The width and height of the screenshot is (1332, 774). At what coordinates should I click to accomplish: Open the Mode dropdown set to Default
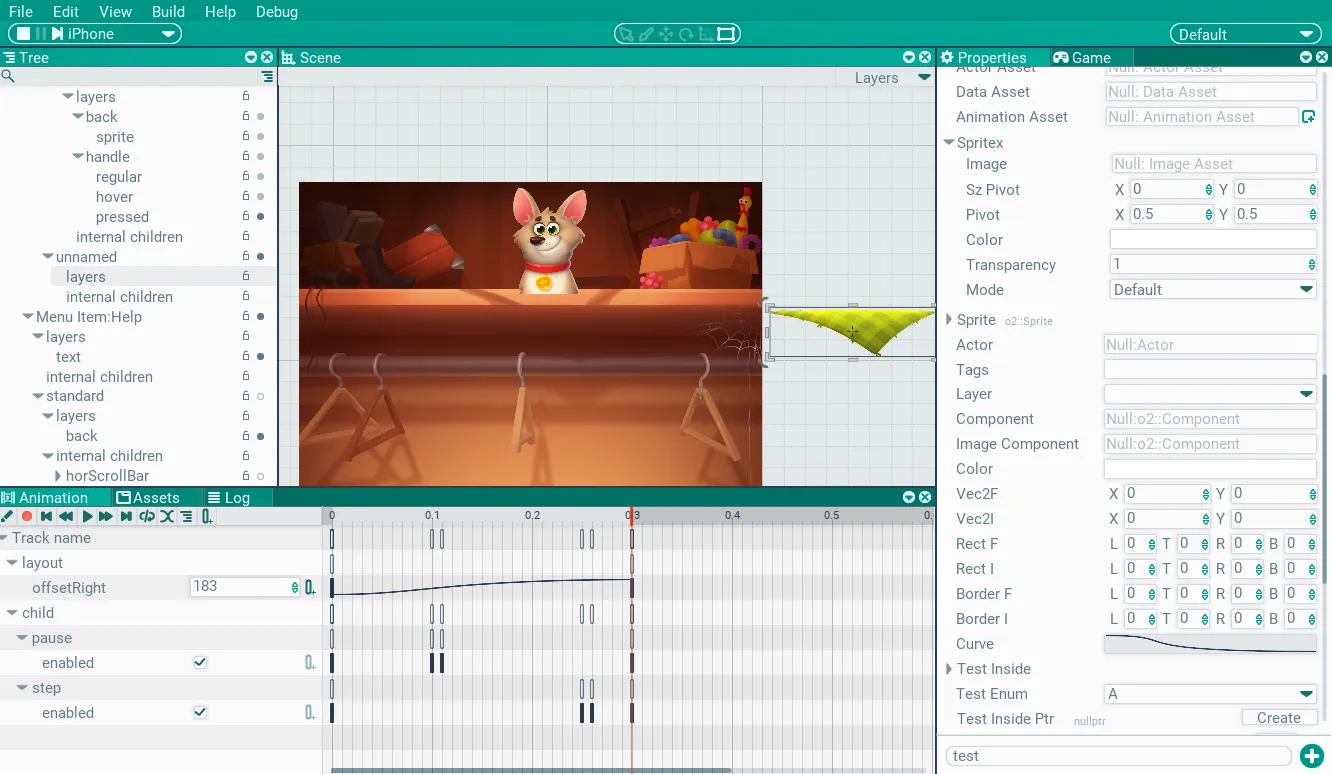coord(1213,290)
